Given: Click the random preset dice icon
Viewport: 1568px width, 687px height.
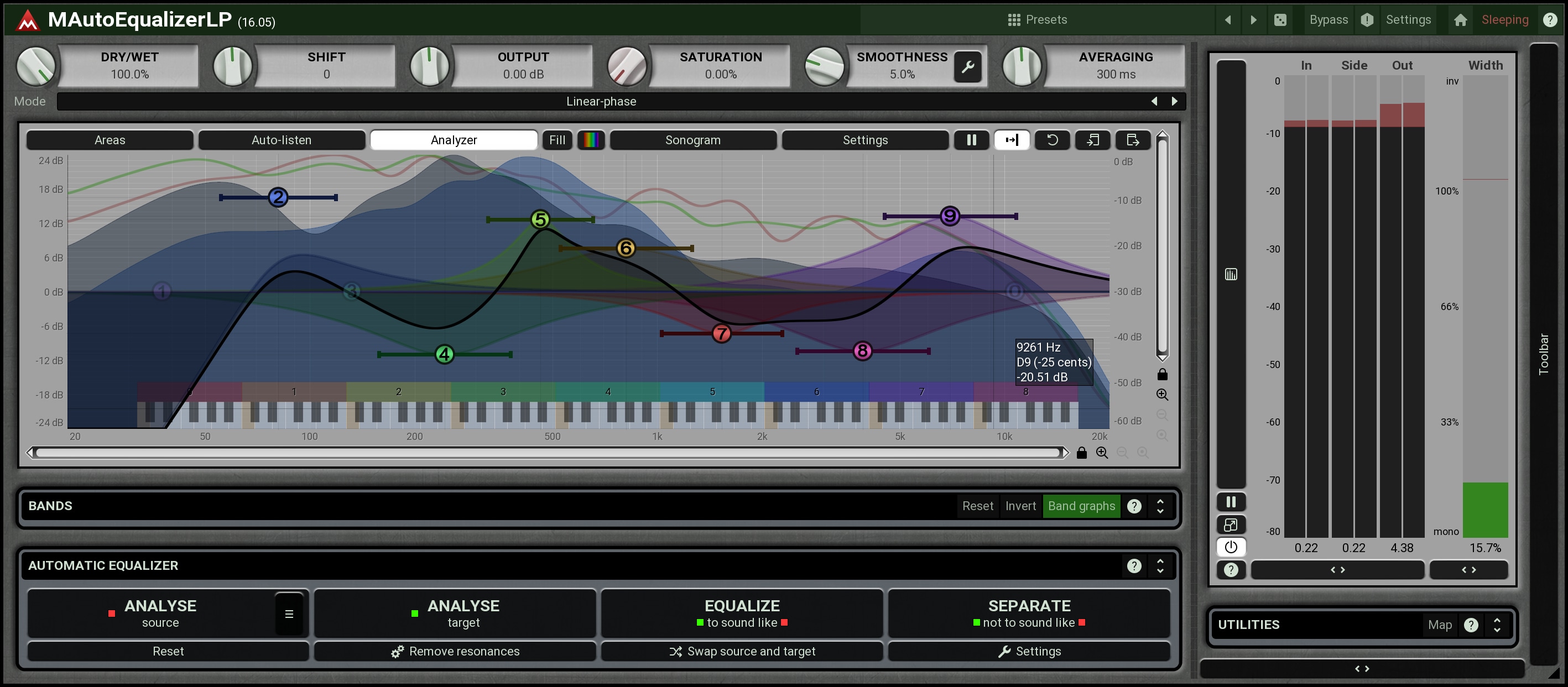Looking at the screenshot, I should [1280, 19].
